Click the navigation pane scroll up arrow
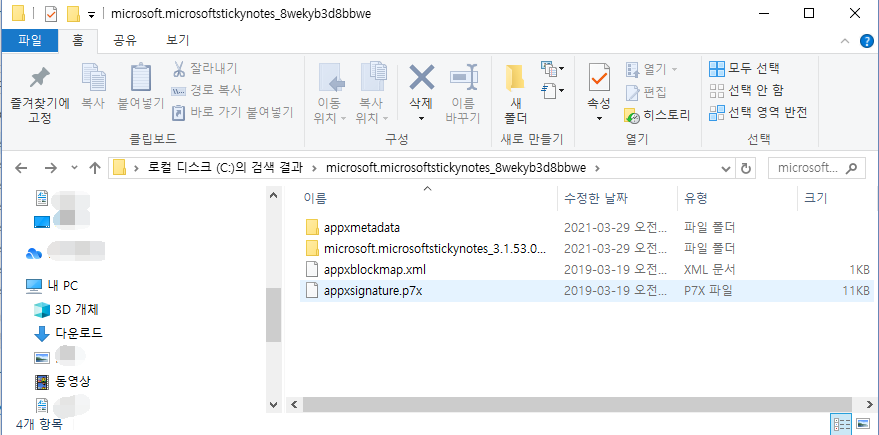The width and height of the screenshot is (879, 435). 274,195
